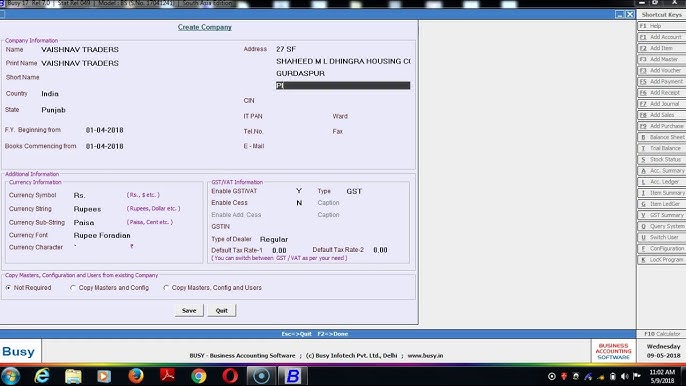686x386 pixels.
Task: Click the Currency Sub-String value Paisa
Action: tap(84, 223)
